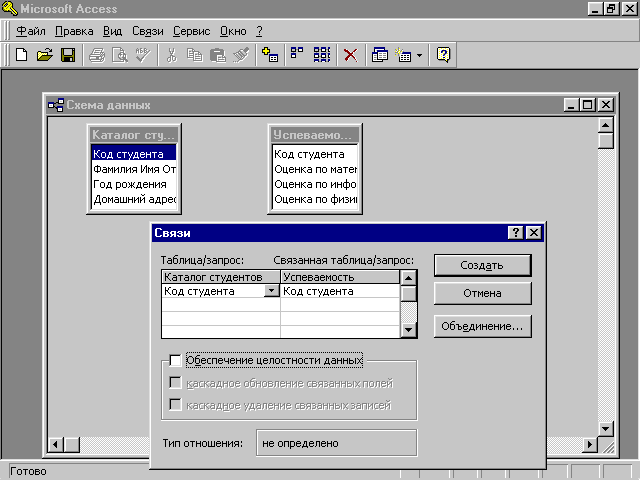Click the Paste clipboard icon
640x480 pixels.
coord(218,55)
